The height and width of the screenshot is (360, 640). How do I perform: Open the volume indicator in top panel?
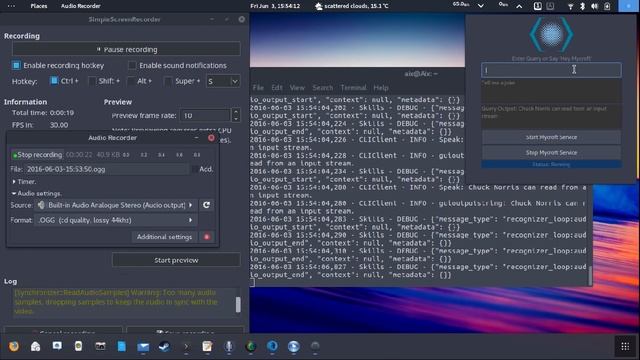coord(595,6)
